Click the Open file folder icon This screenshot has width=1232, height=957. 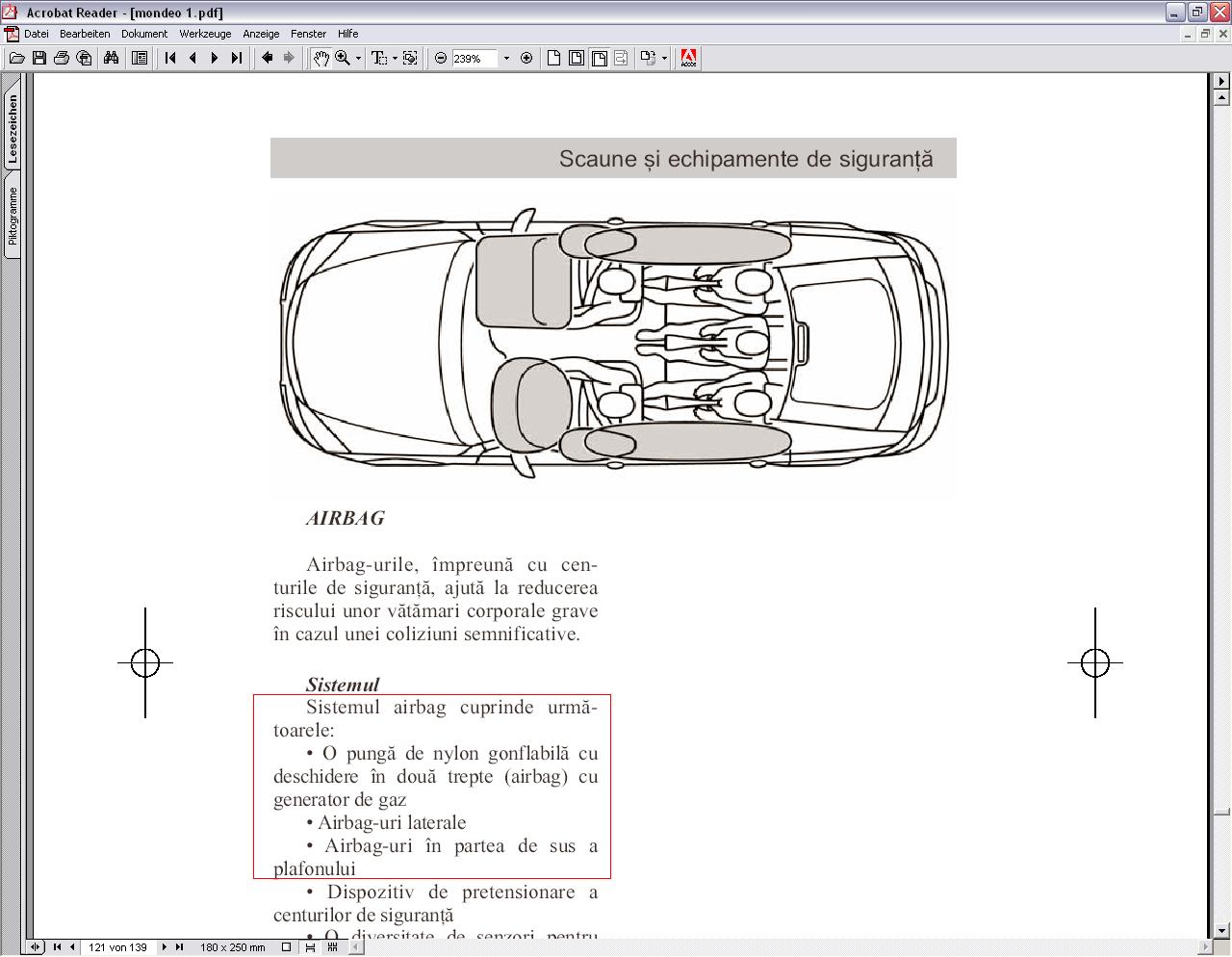(16, 59)
